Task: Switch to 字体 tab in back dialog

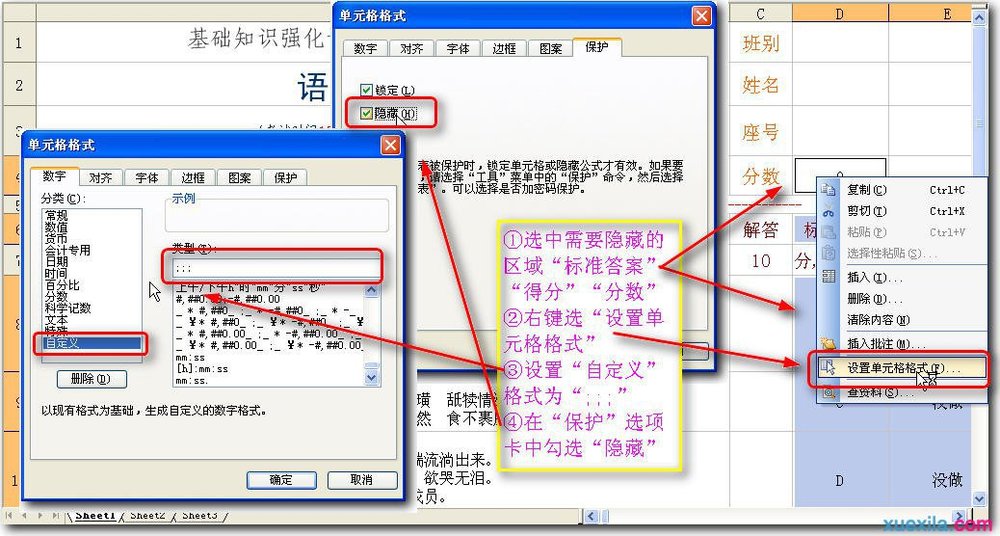Action: [x=458, y=48]
